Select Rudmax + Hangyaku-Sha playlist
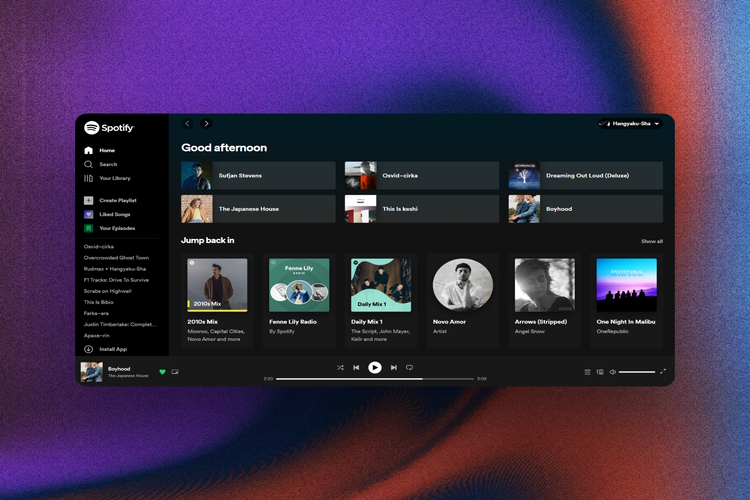Image resolution: width=750 pixels, height=500 pixels. point(115,269)
